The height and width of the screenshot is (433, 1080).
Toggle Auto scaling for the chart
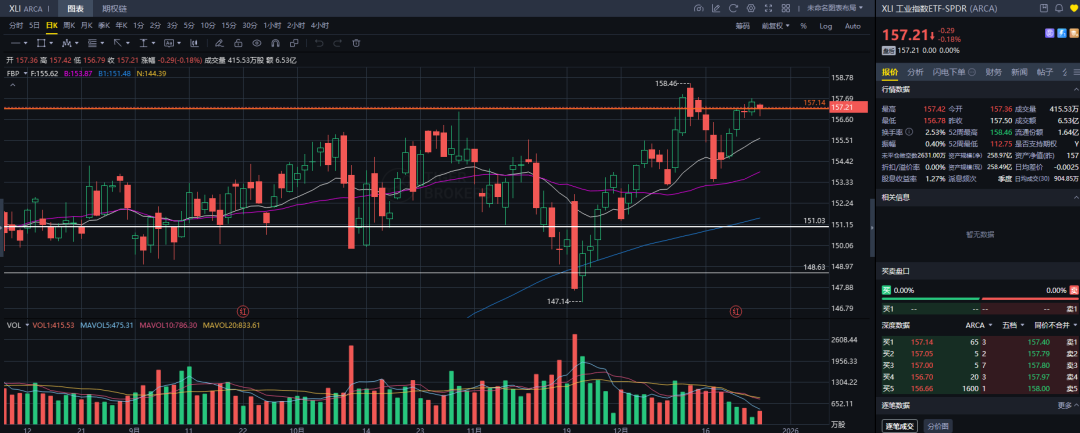click(x=851, y=25)
